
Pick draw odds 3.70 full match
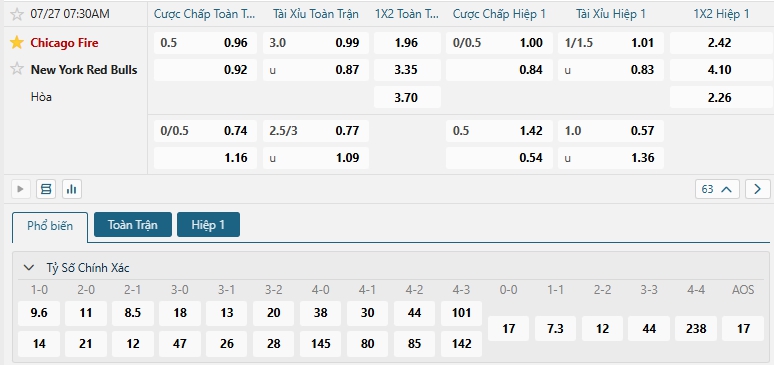[407, 97]
